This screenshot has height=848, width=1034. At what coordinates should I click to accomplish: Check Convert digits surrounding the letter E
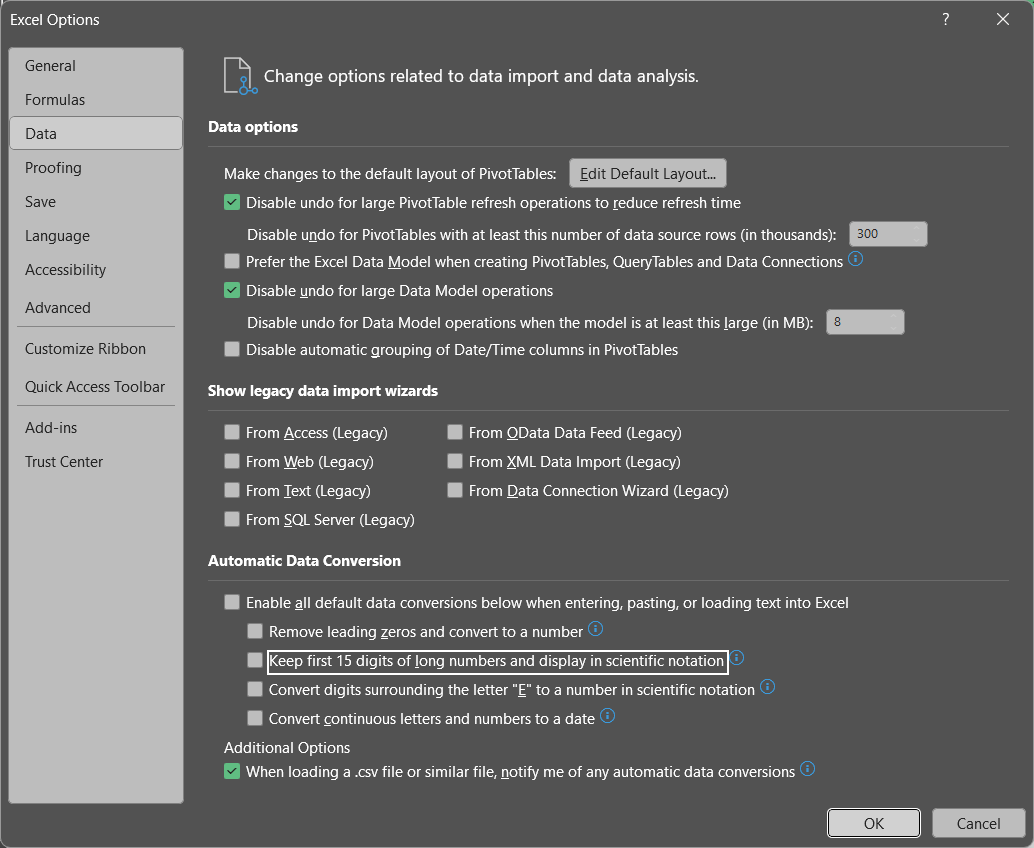(255, 689)
